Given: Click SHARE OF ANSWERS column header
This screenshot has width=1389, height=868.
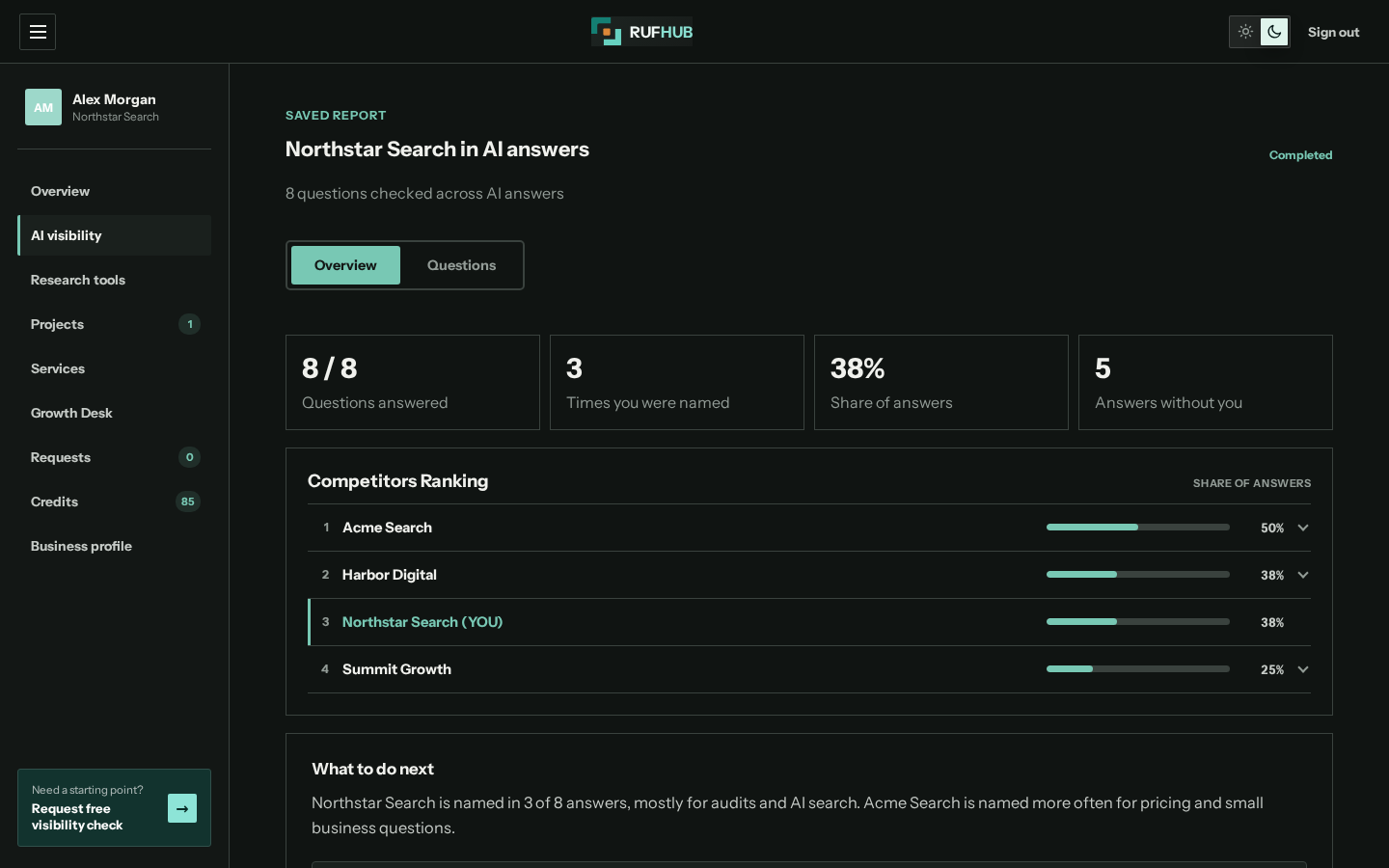Looking at the screenshot, I should pyautogui.click(x=1252, y=483).
